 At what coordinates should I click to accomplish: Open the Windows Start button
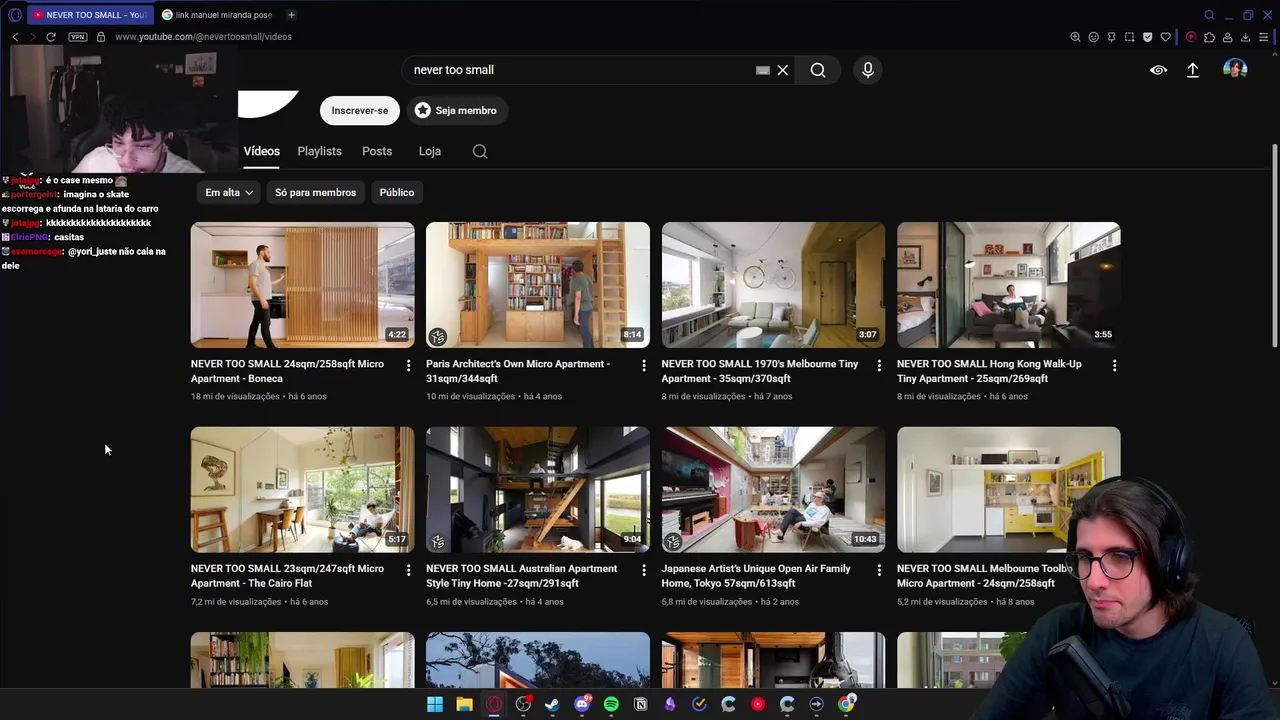[435, 704]
